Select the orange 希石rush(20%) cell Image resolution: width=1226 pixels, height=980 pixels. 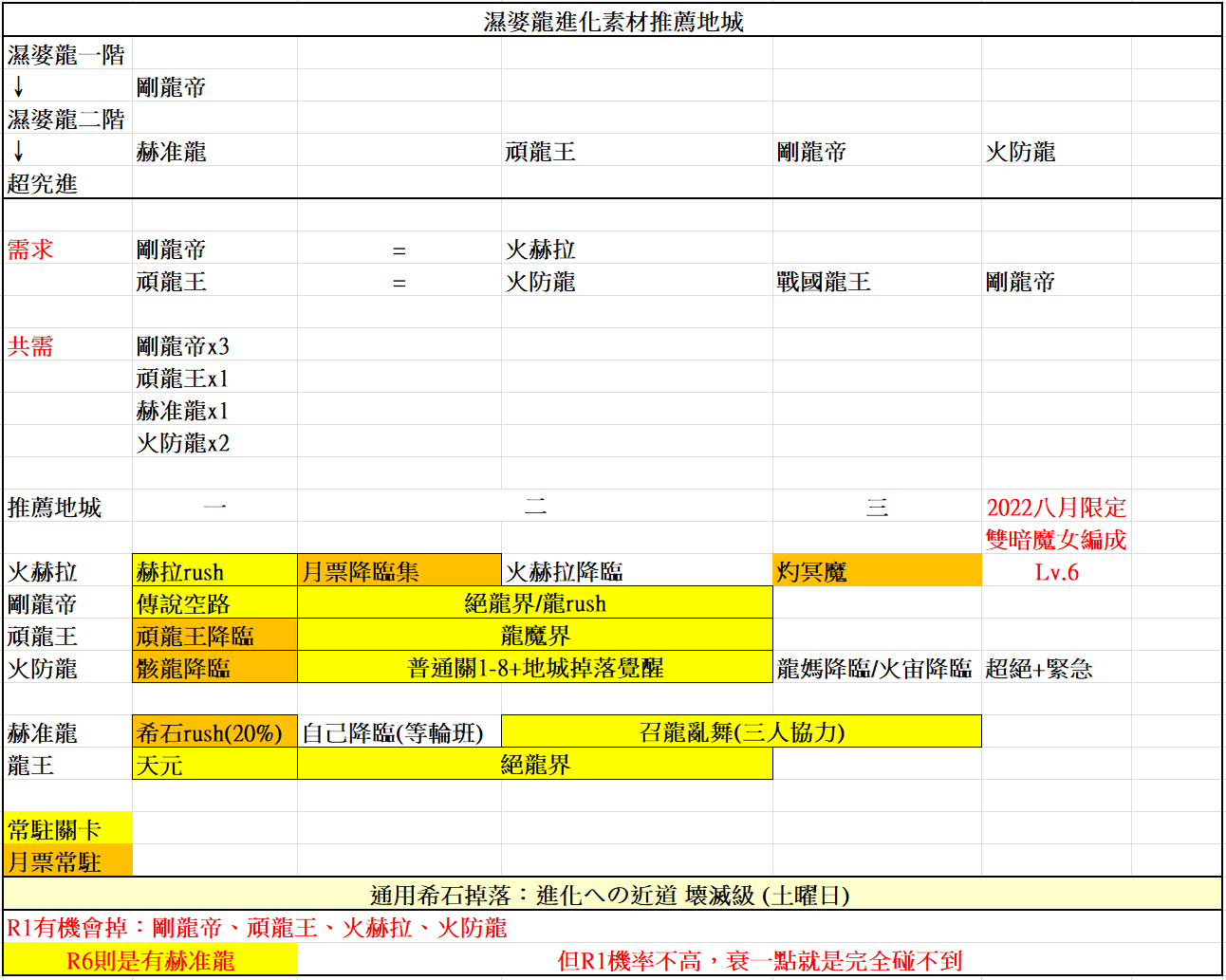click(214, 732)
